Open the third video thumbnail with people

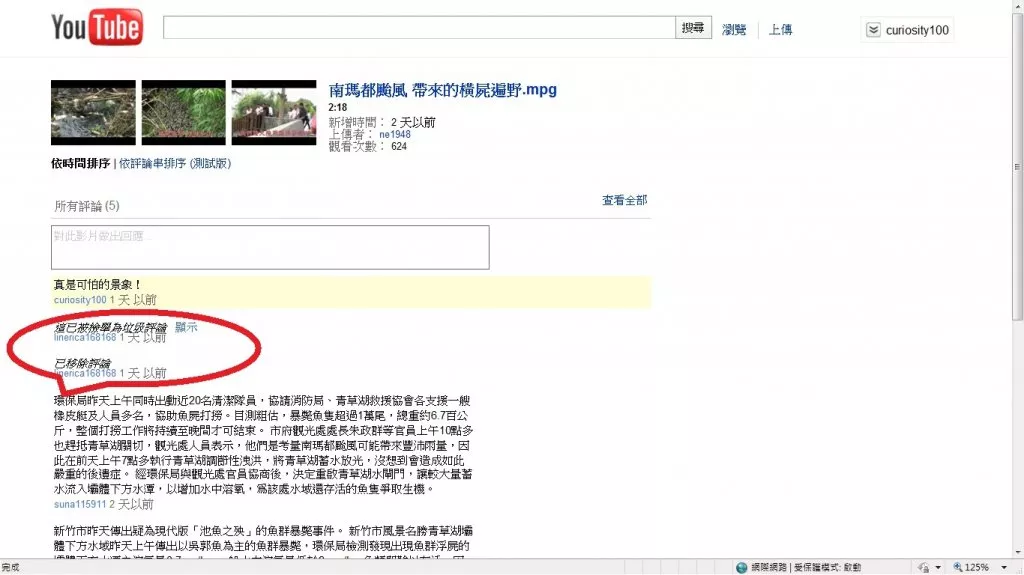tap(274, 112)
